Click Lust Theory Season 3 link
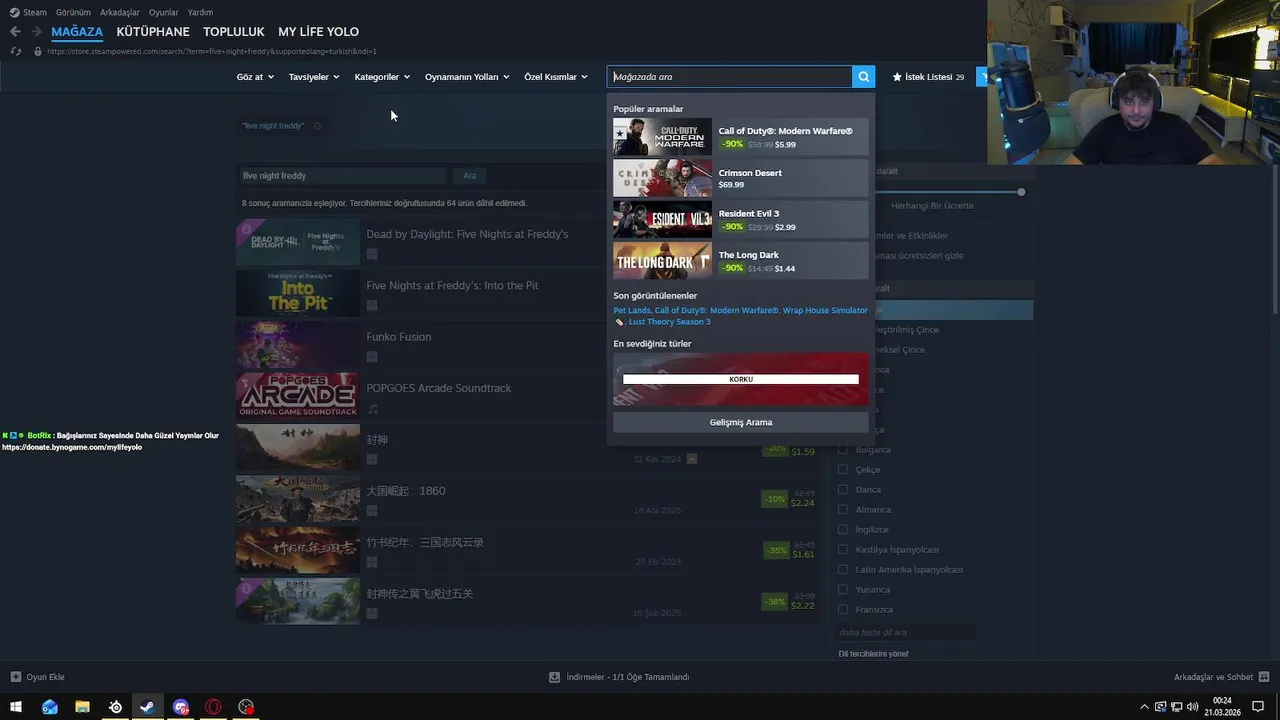The height and width of the screenshot is (720, 1280). click(x=670, y=322)
